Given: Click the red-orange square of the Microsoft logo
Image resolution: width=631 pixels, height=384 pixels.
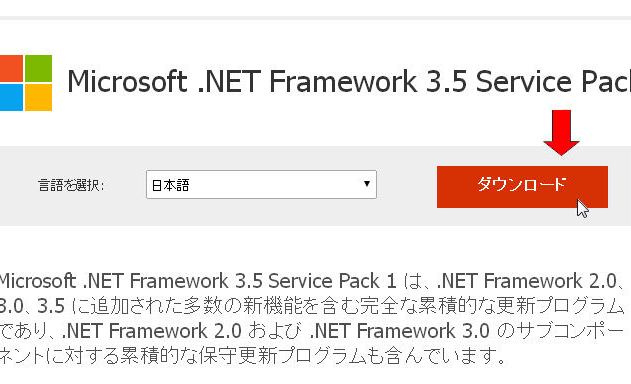Looking at the screenshot, I should [x=11, y=68].
